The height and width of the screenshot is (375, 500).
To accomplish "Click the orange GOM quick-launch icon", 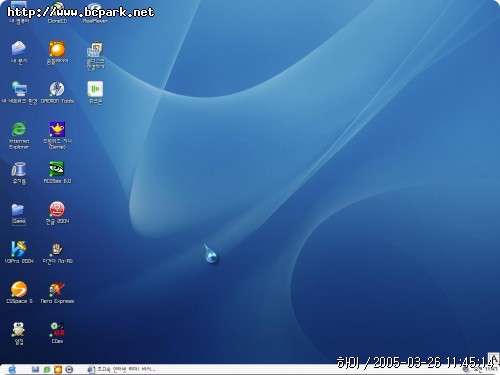I will tap(58, 369).
